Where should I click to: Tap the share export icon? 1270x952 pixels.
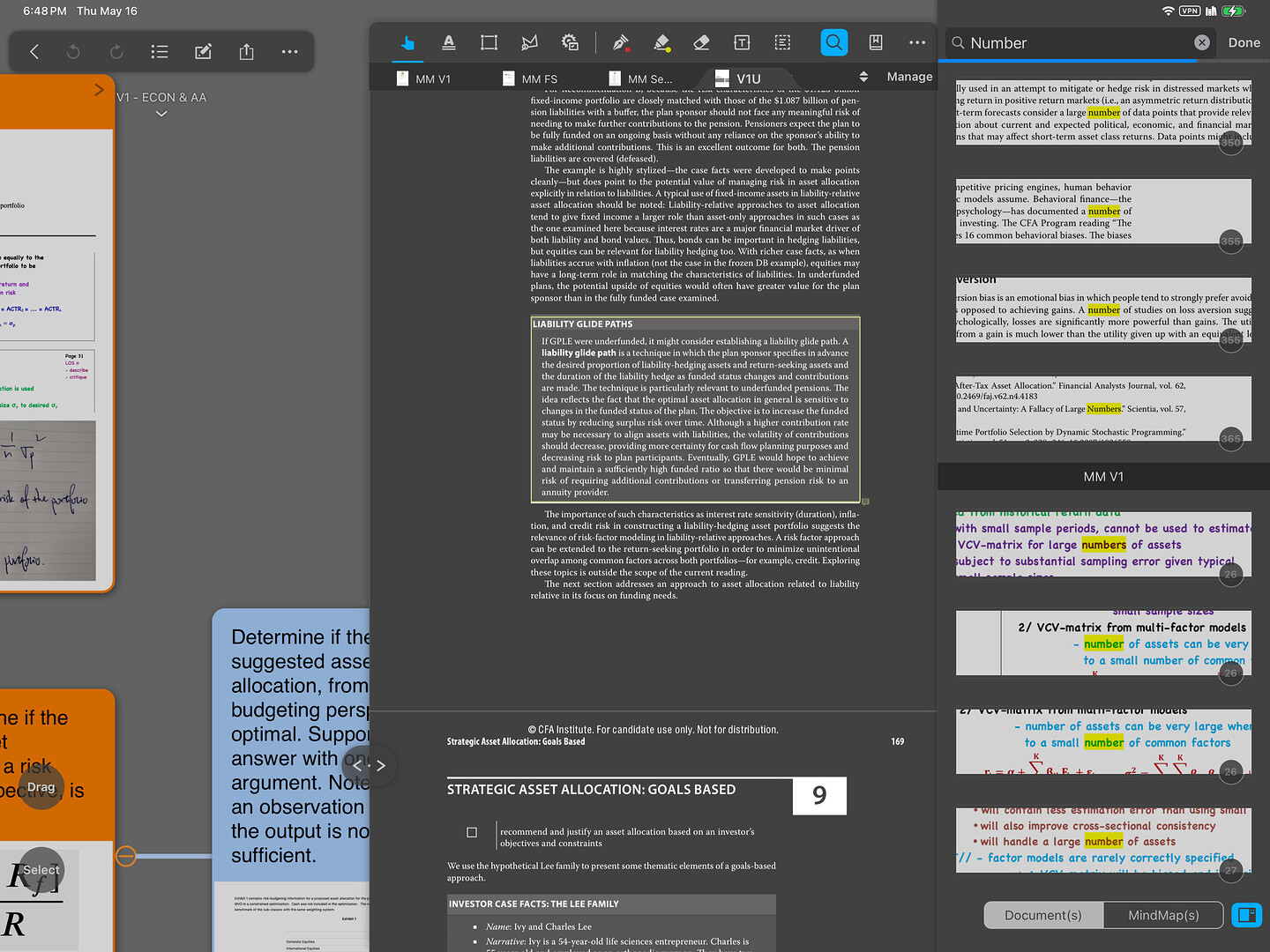click(246, 52)
